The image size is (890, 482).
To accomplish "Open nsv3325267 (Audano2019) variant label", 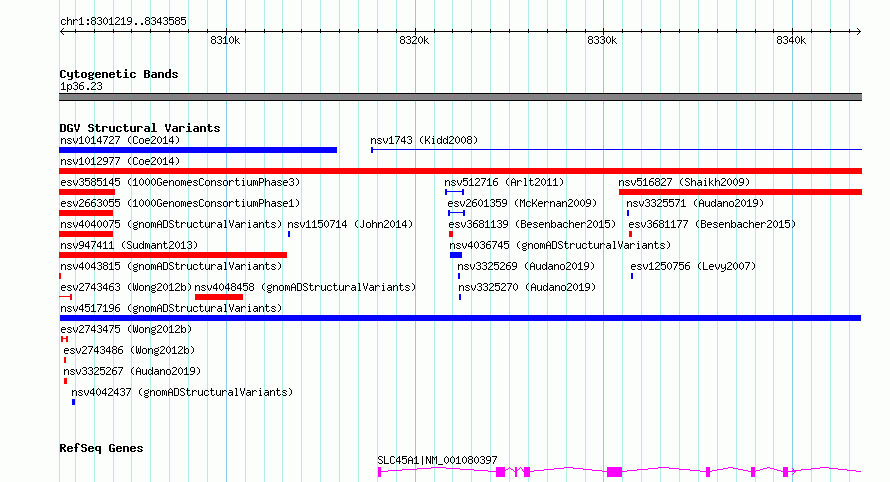I will [x=132, y=371].
